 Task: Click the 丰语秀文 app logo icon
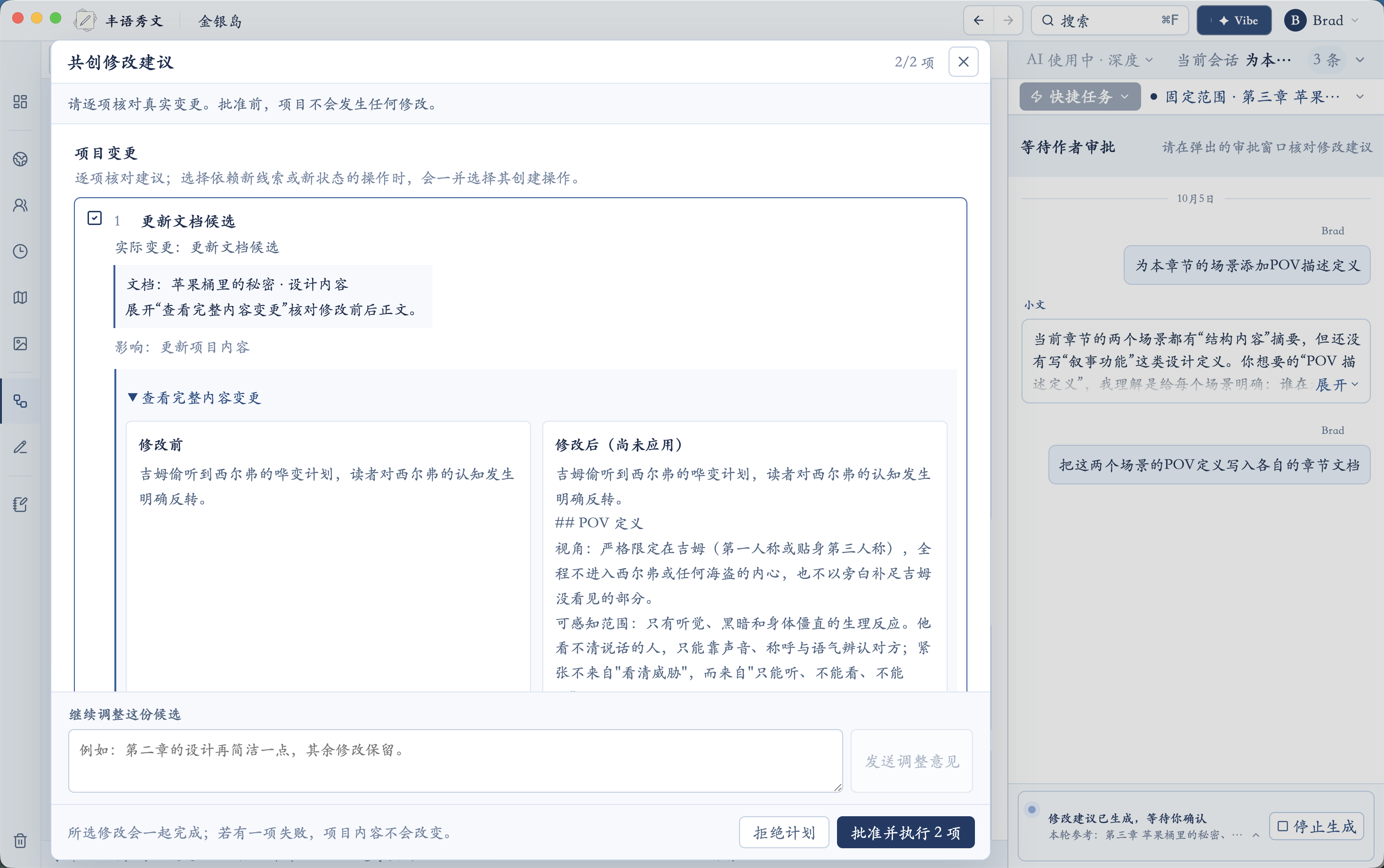click(x=85, y=21)
